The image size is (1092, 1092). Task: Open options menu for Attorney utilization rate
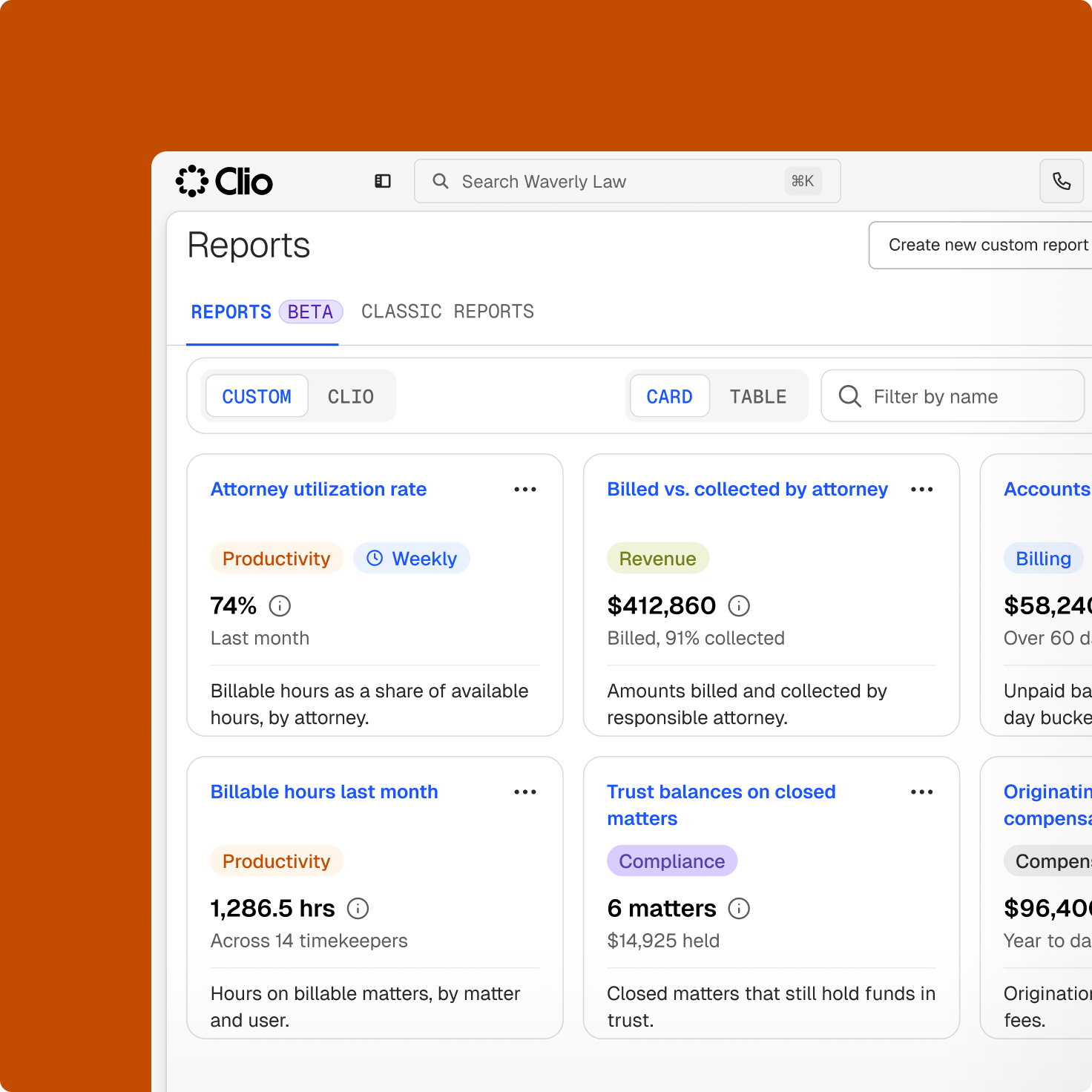tap(525, 490)
